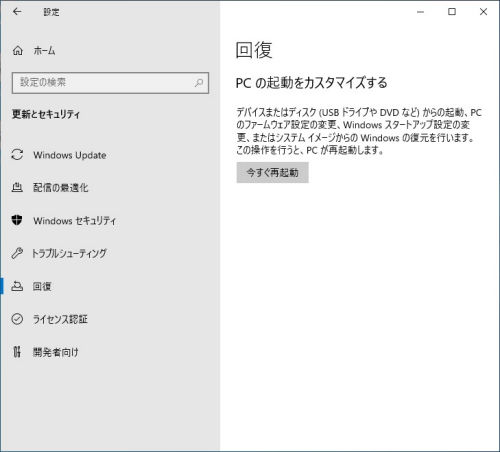Go to Windows セキュリティ settings

point(110,220)
